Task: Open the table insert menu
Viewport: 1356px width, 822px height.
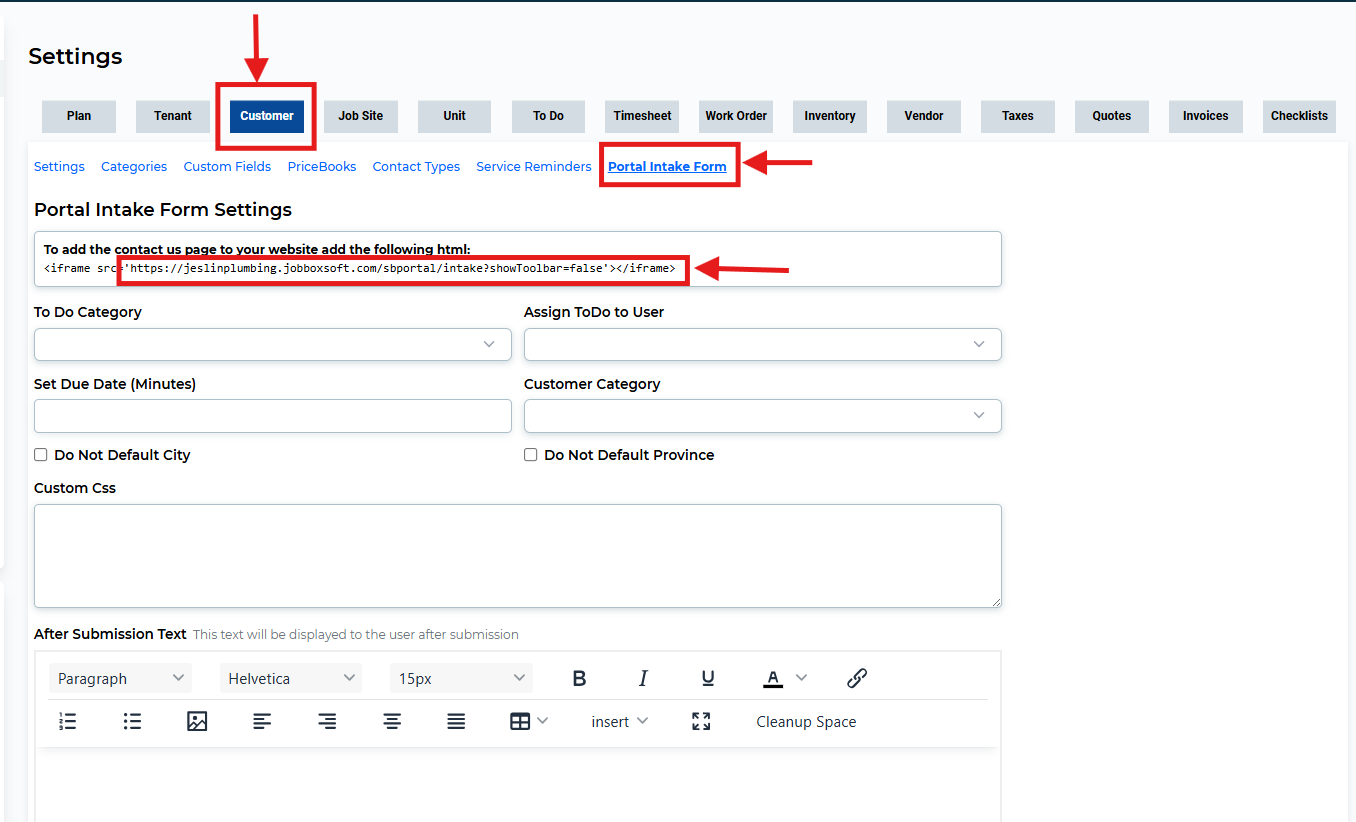Action: coord(529,721)
